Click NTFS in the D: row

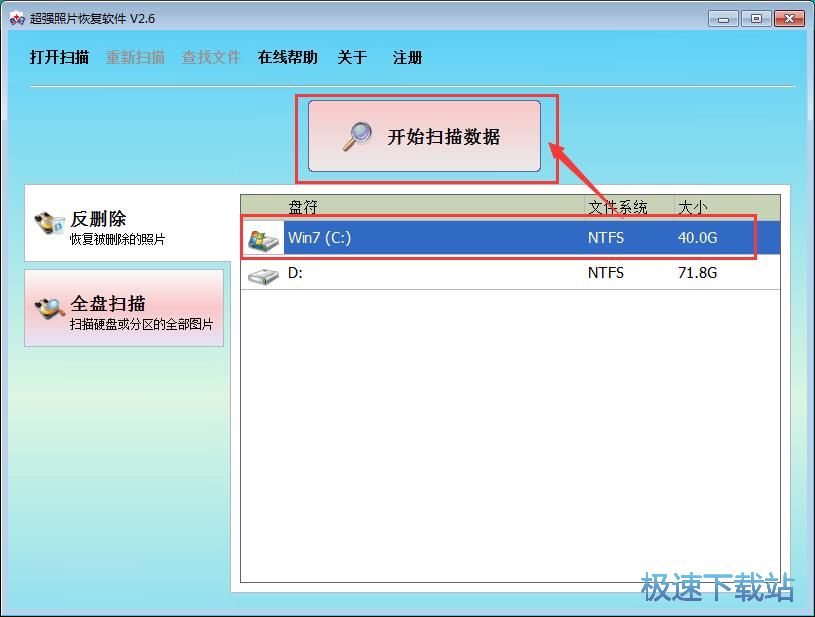[x=606, y=272]
